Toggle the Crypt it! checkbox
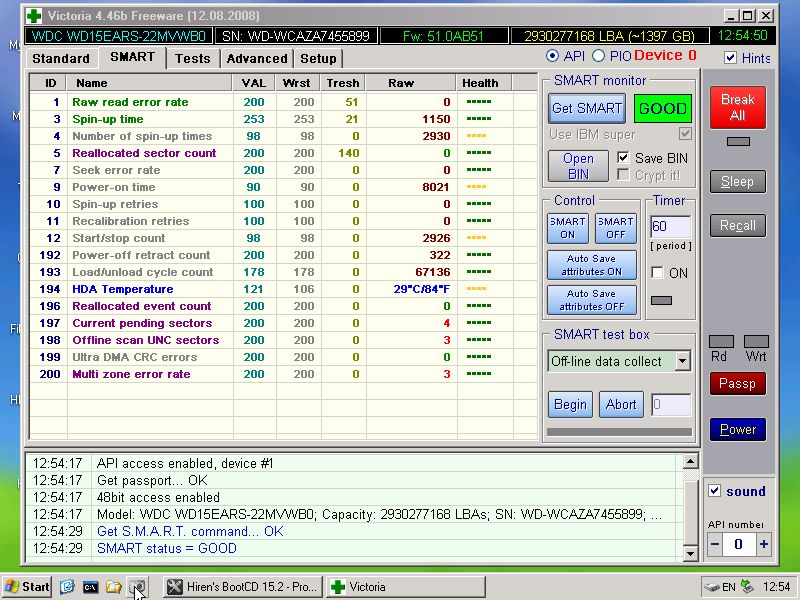This screenshot has width=800, height=600. 623,175
